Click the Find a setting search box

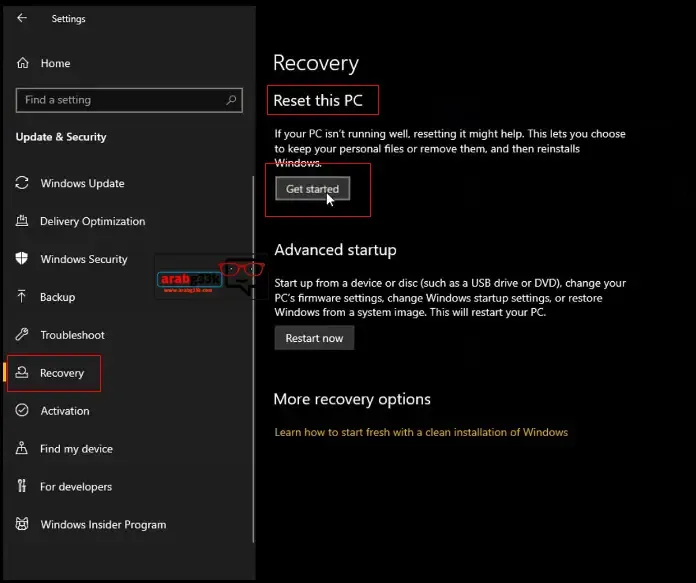[129, 100]
